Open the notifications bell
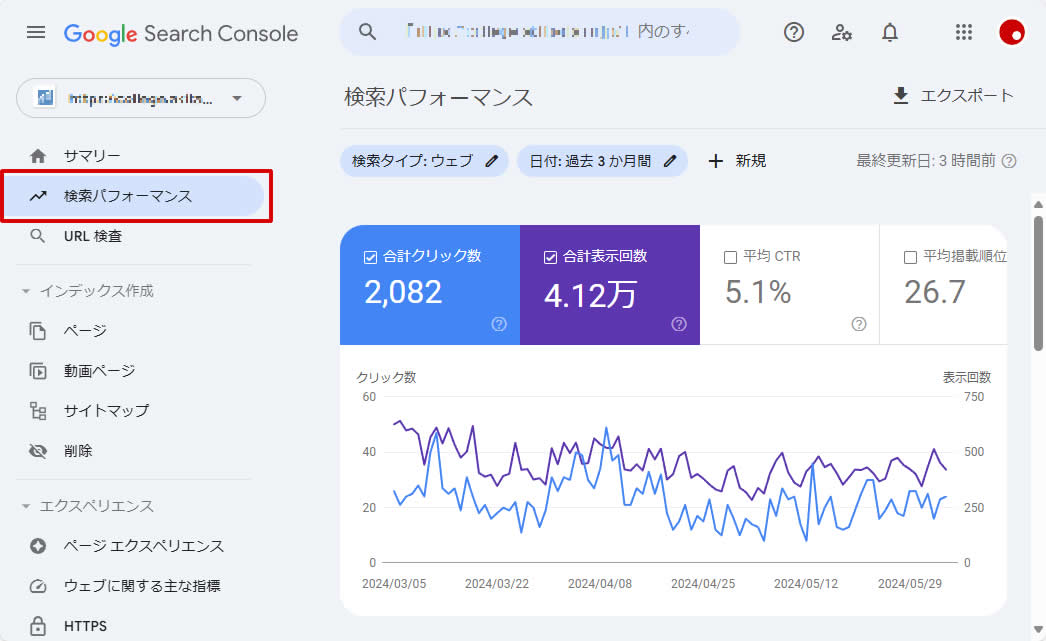 click(x=890, y=33)
